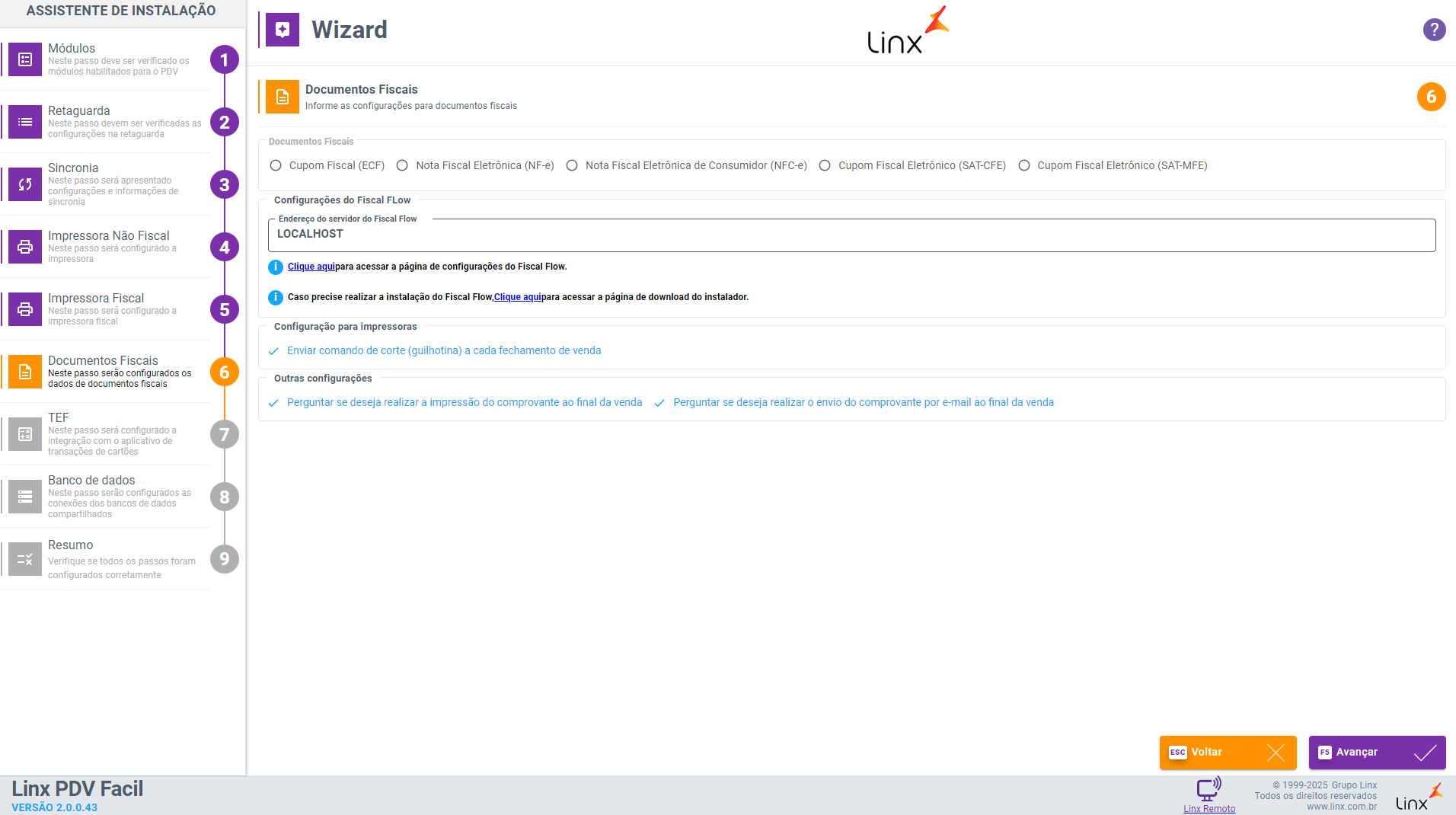Screen dimensions: 1456x815
Task: Click the Voltar button
Action: tap(1228, 753)
